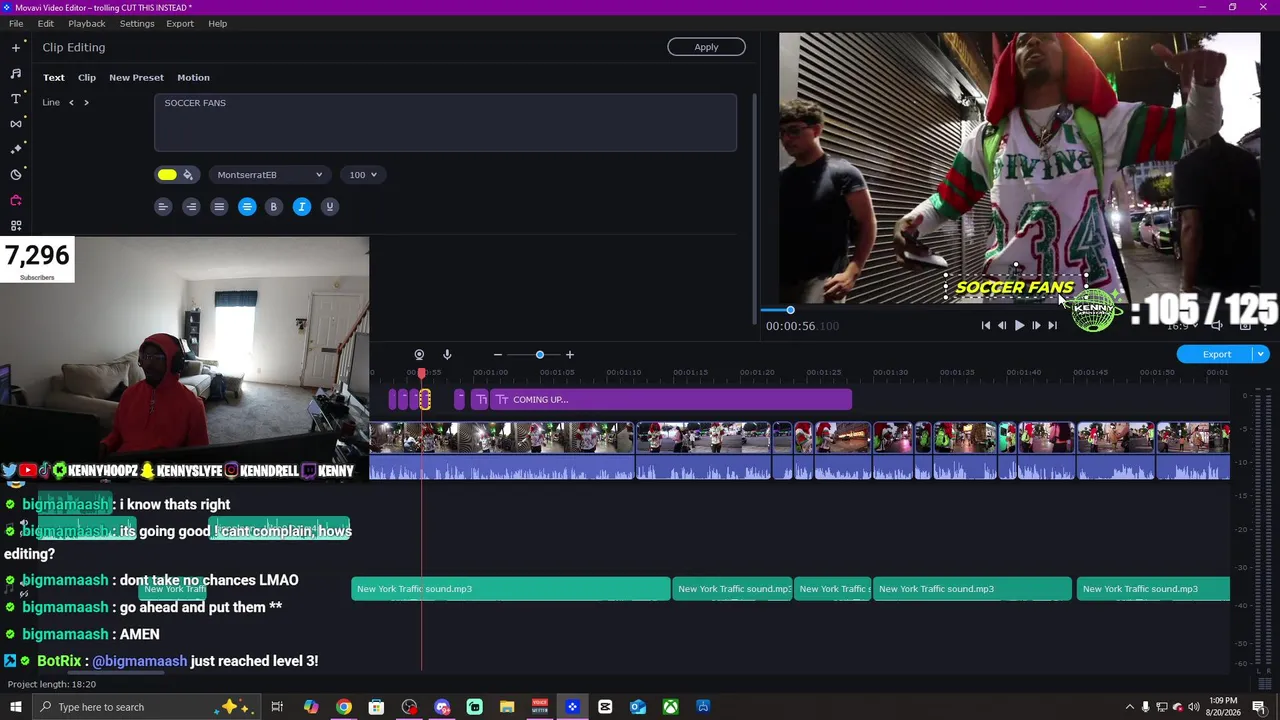Align the title text left
The width and height of the screenshot is (1280, 720).
pos(163,207)
